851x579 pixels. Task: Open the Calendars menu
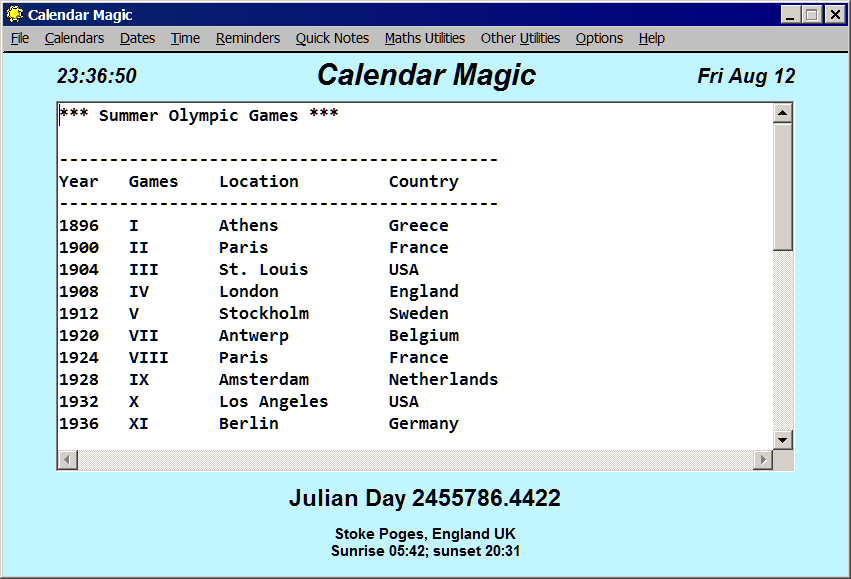click(74, 38)
